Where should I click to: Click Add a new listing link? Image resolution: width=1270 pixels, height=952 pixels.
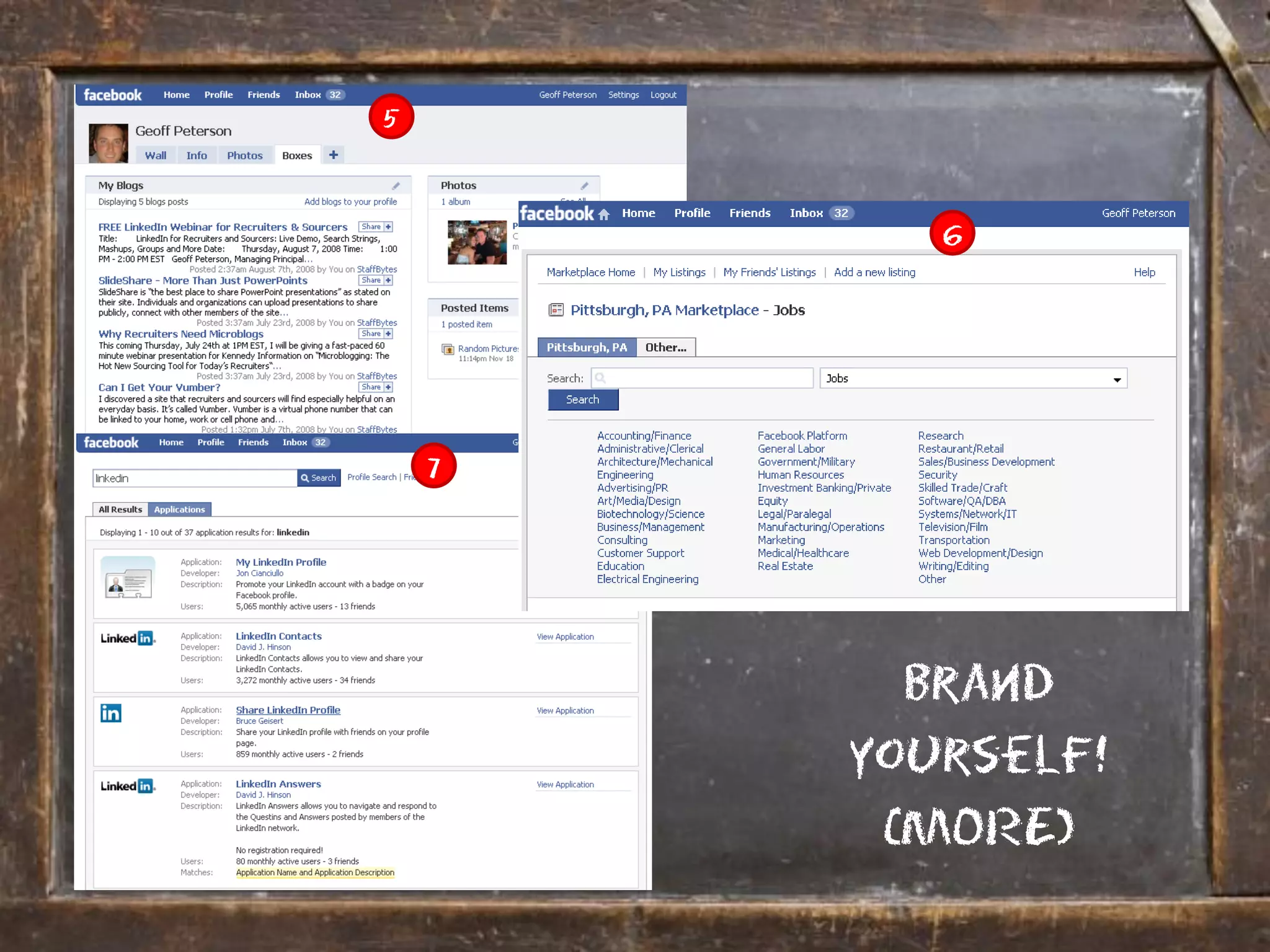click(x=874, y=272)
